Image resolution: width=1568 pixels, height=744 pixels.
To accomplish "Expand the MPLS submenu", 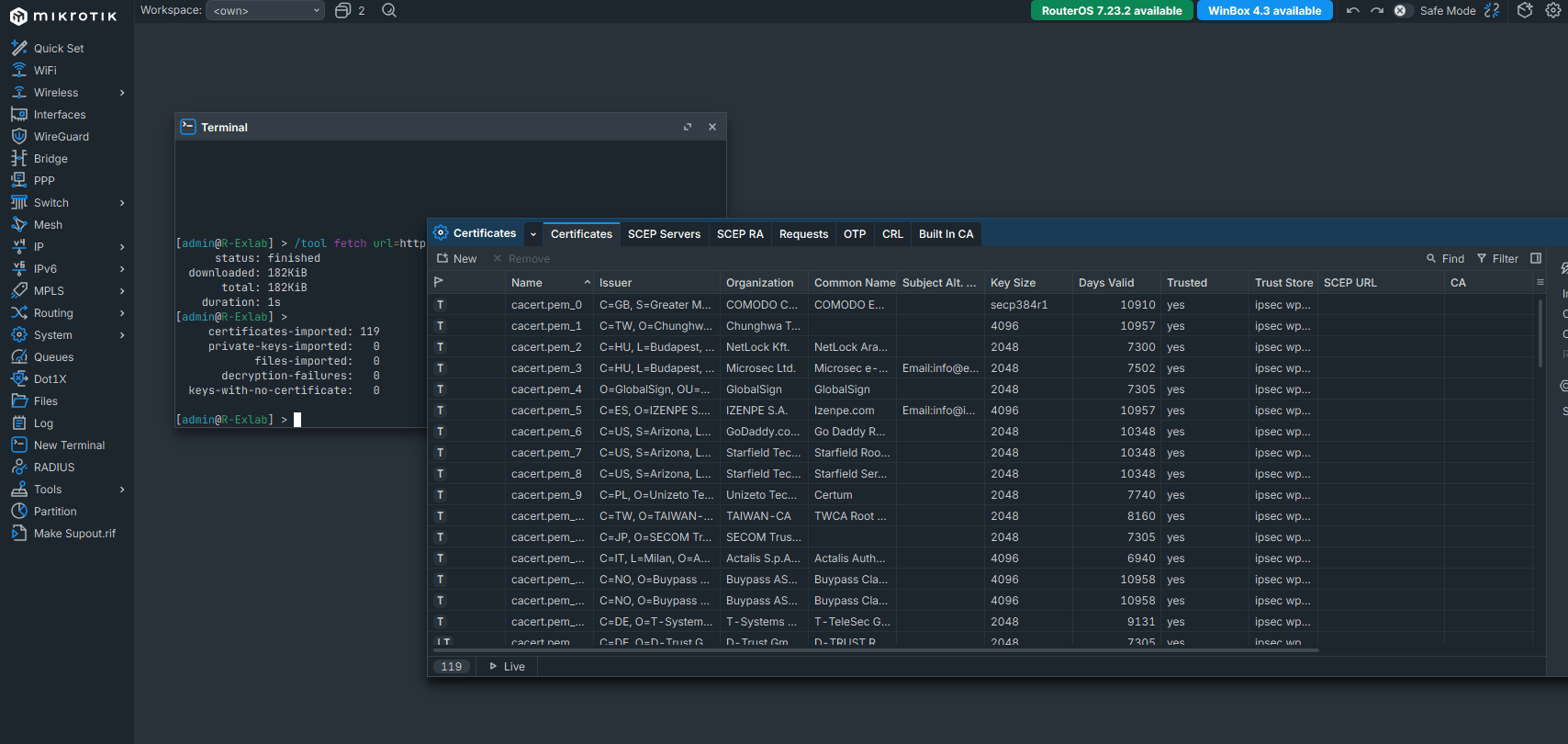I will pyautogui.click(x=122, y=290).
